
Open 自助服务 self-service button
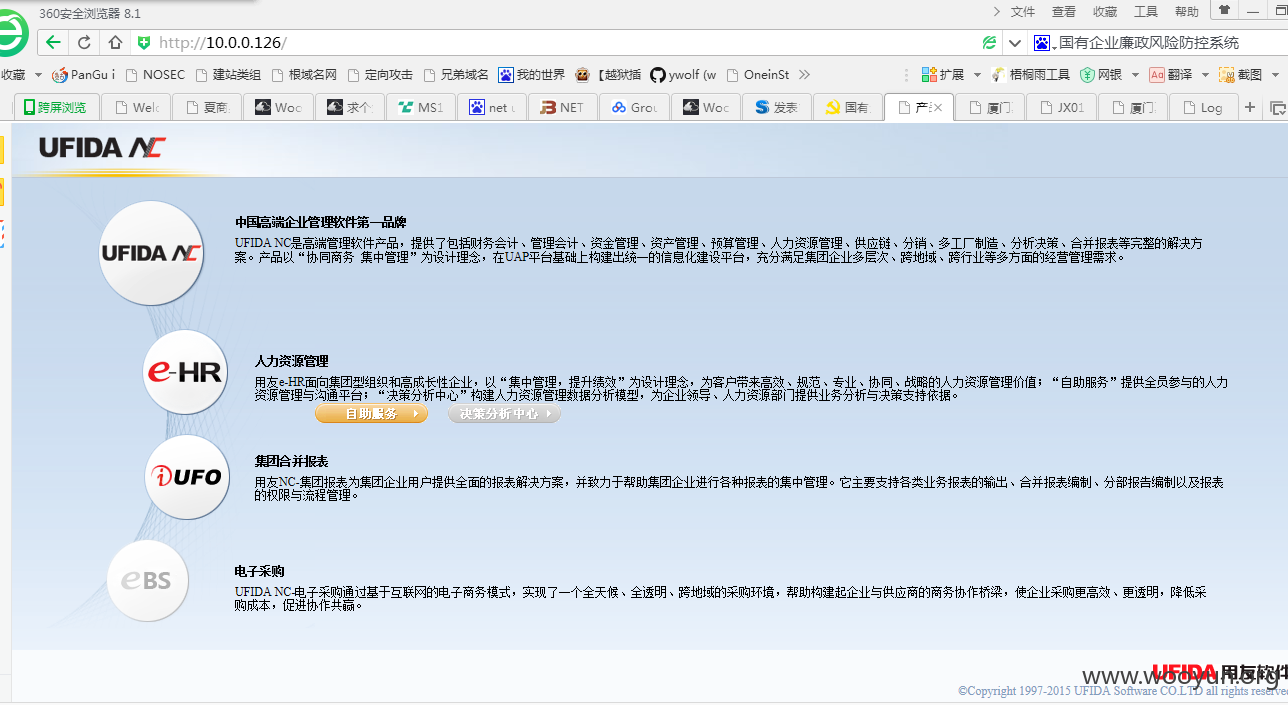point(371,414)
